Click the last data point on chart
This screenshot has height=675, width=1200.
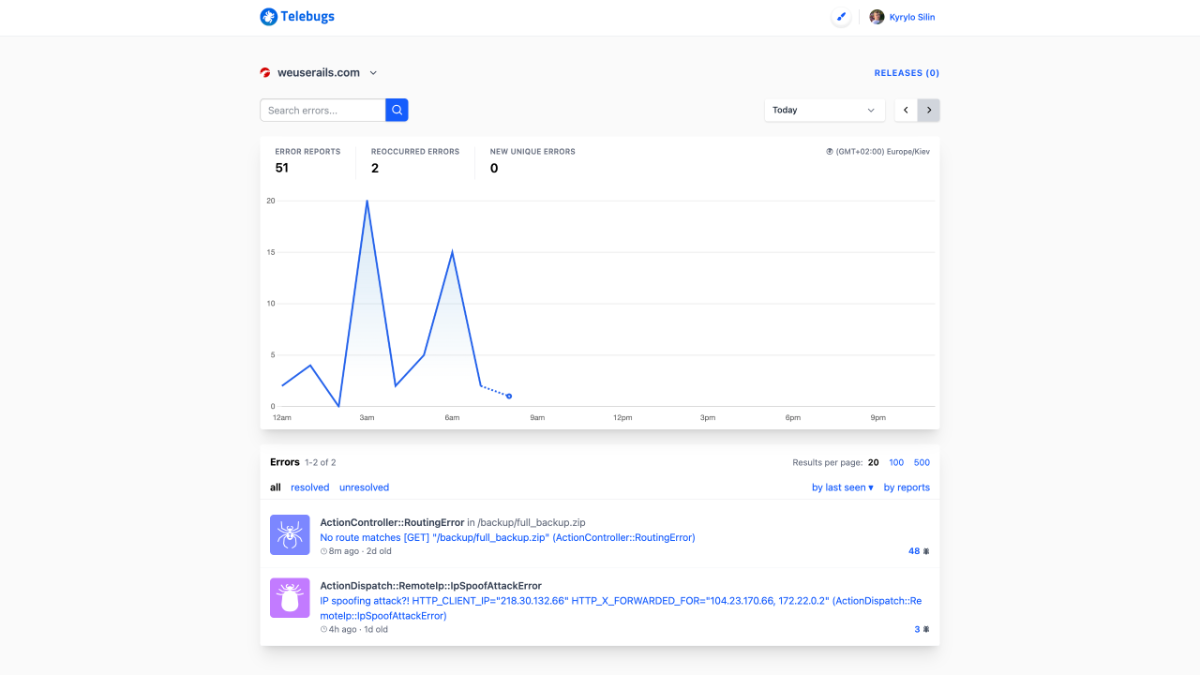pos(509,396)
